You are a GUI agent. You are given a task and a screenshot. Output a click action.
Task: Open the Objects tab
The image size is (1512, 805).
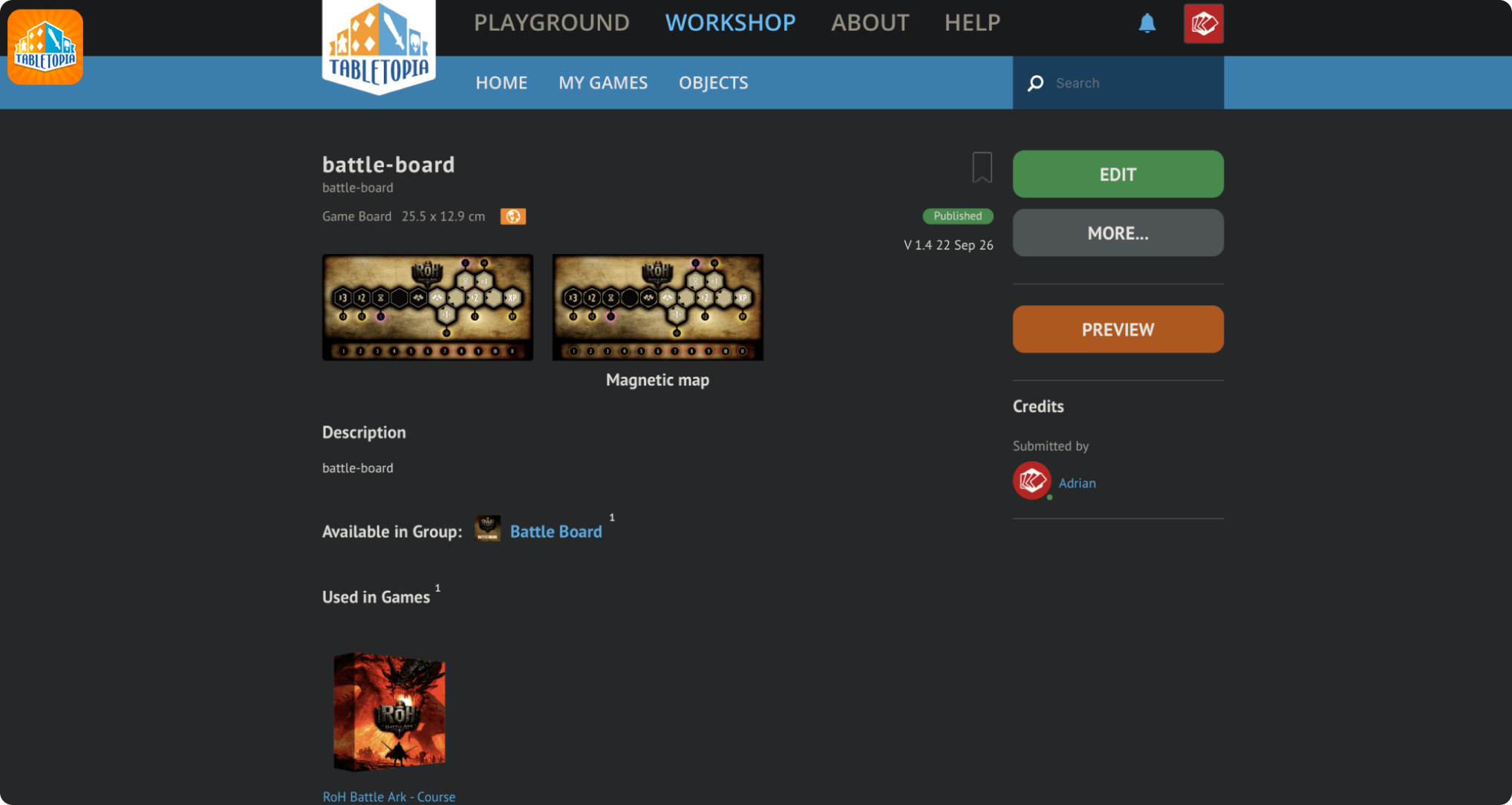click(714, 82)
